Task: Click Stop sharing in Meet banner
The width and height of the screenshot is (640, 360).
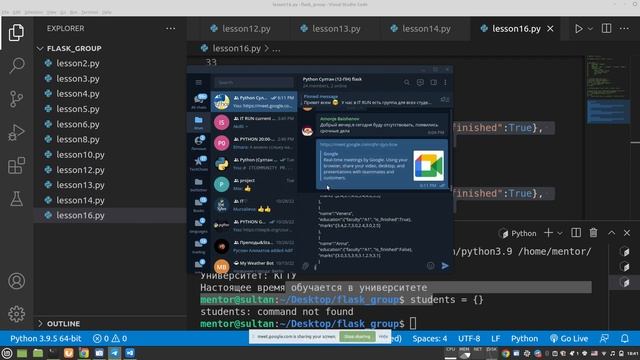Action: click(x=357, y=337)
